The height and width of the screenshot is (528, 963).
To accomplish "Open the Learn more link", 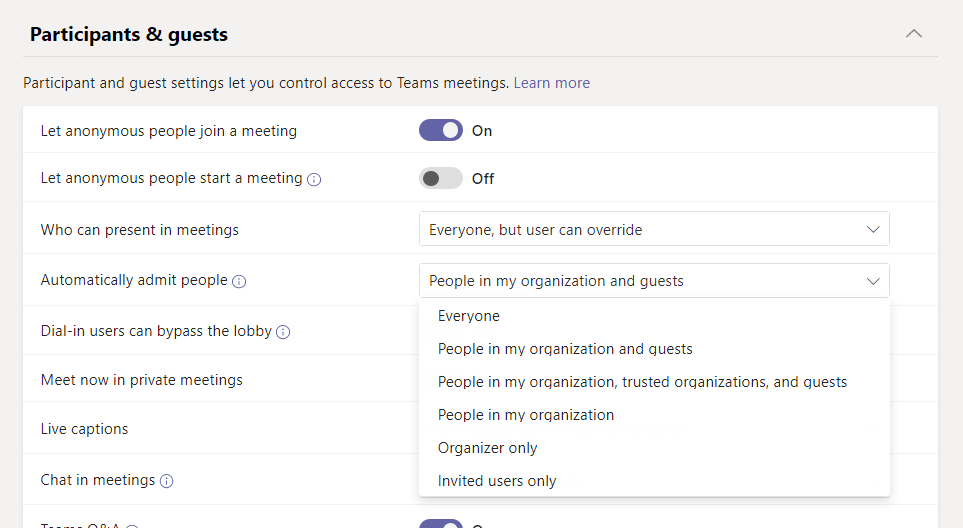I will [x=552, y=83].
